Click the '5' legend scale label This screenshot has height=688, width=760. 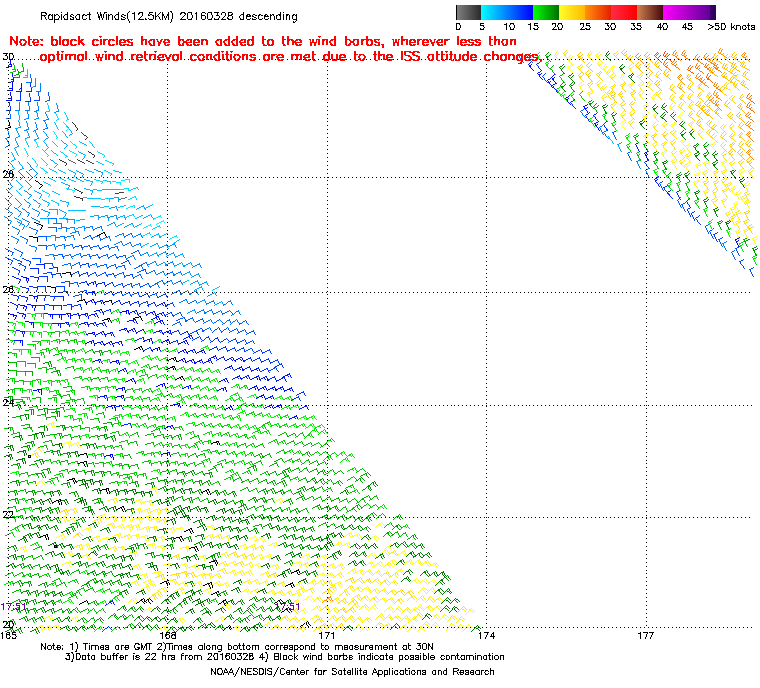tap(482, 27)
